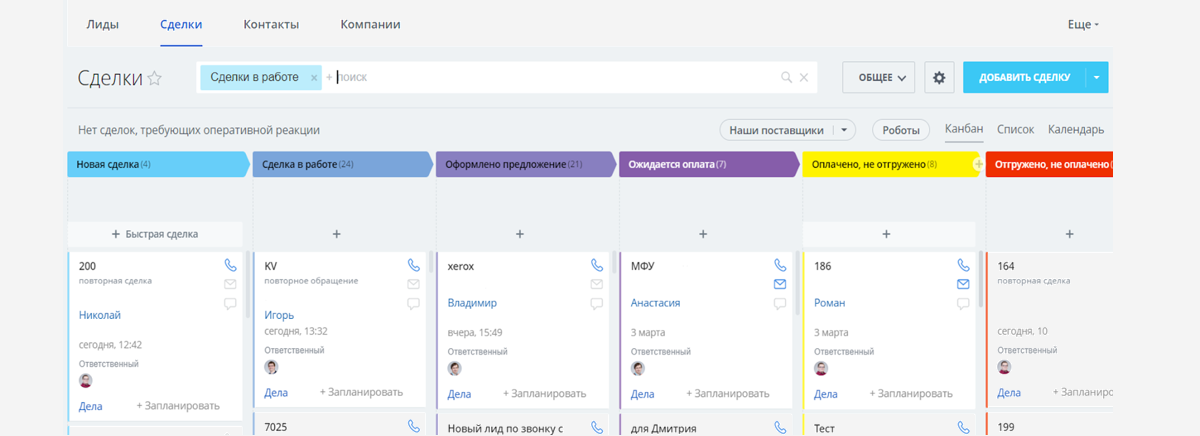This screenshot has height=436, width=1200.
Task: Open chat icon on KV deal card
Action: [414, 303]
